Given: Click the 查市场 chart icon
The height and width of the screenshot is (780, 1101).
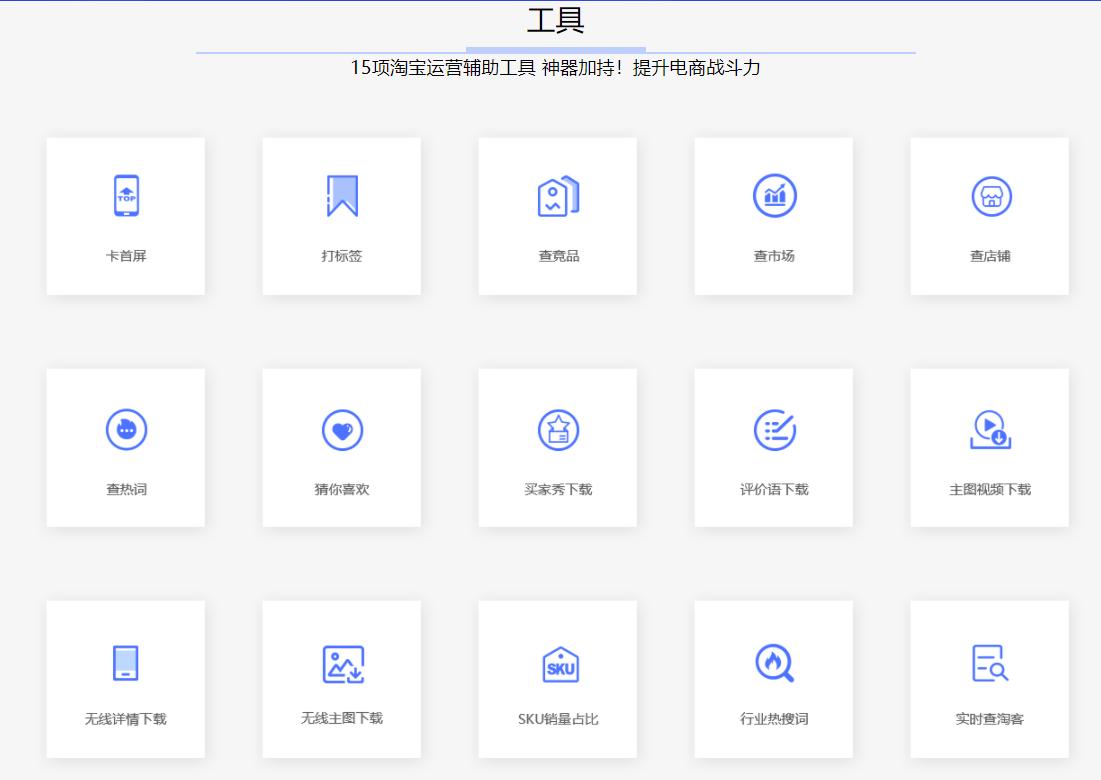Looking at the screenshot, I should pos(774,196).
